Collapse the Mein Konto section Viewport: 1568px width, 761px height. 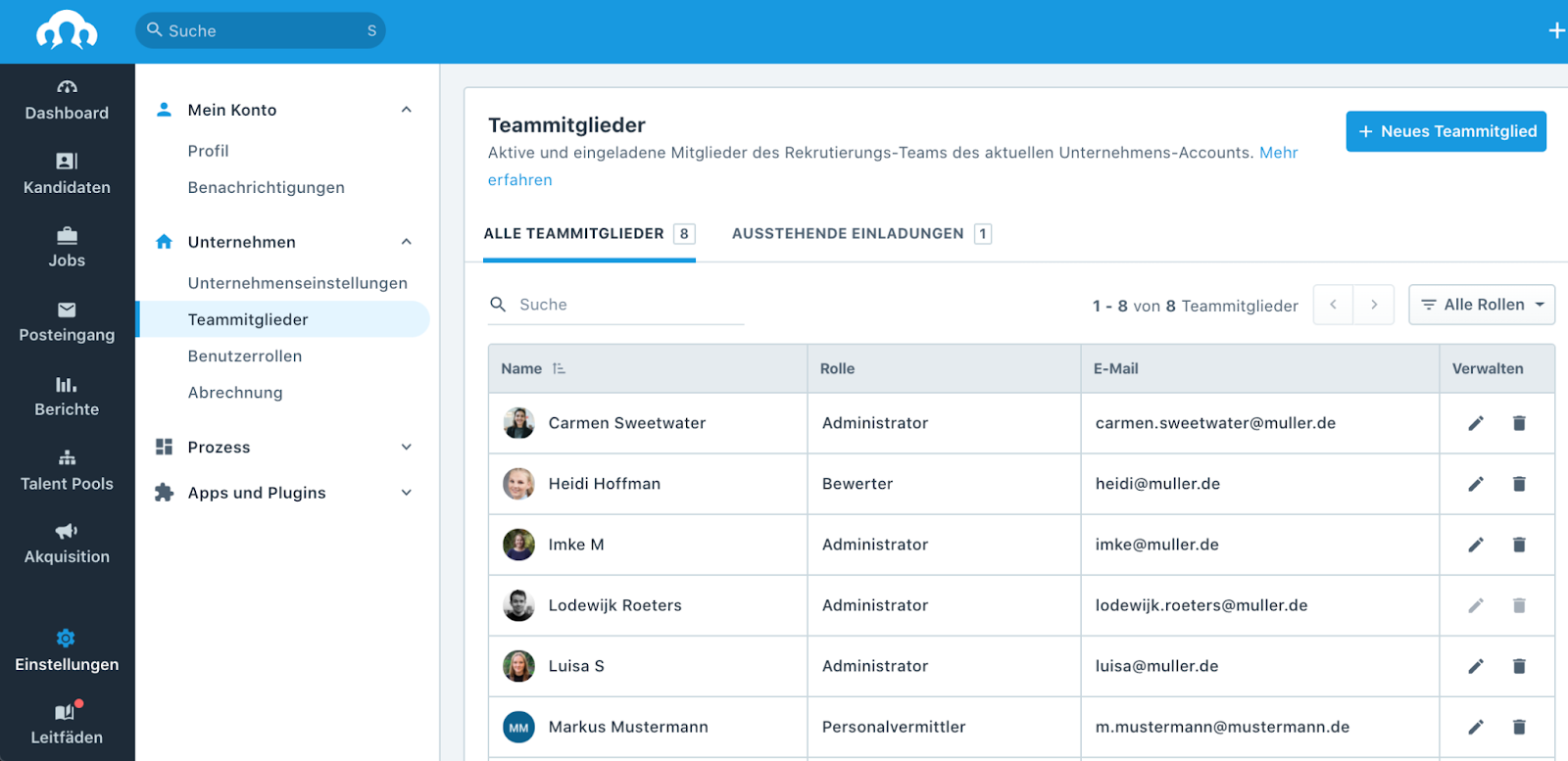[x=407, y=110]
